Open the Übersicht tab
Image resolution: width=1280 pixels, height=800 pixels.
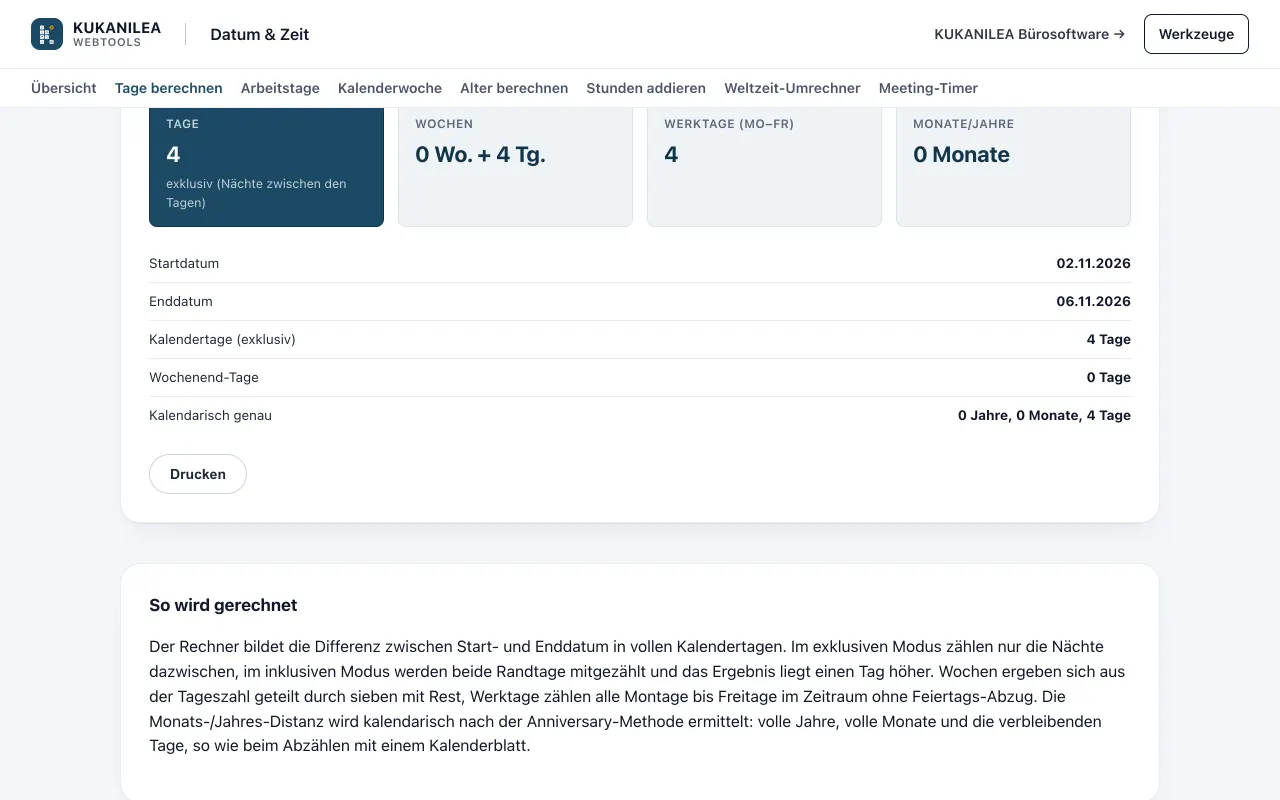pyautogui.click(x=64, y=88)
